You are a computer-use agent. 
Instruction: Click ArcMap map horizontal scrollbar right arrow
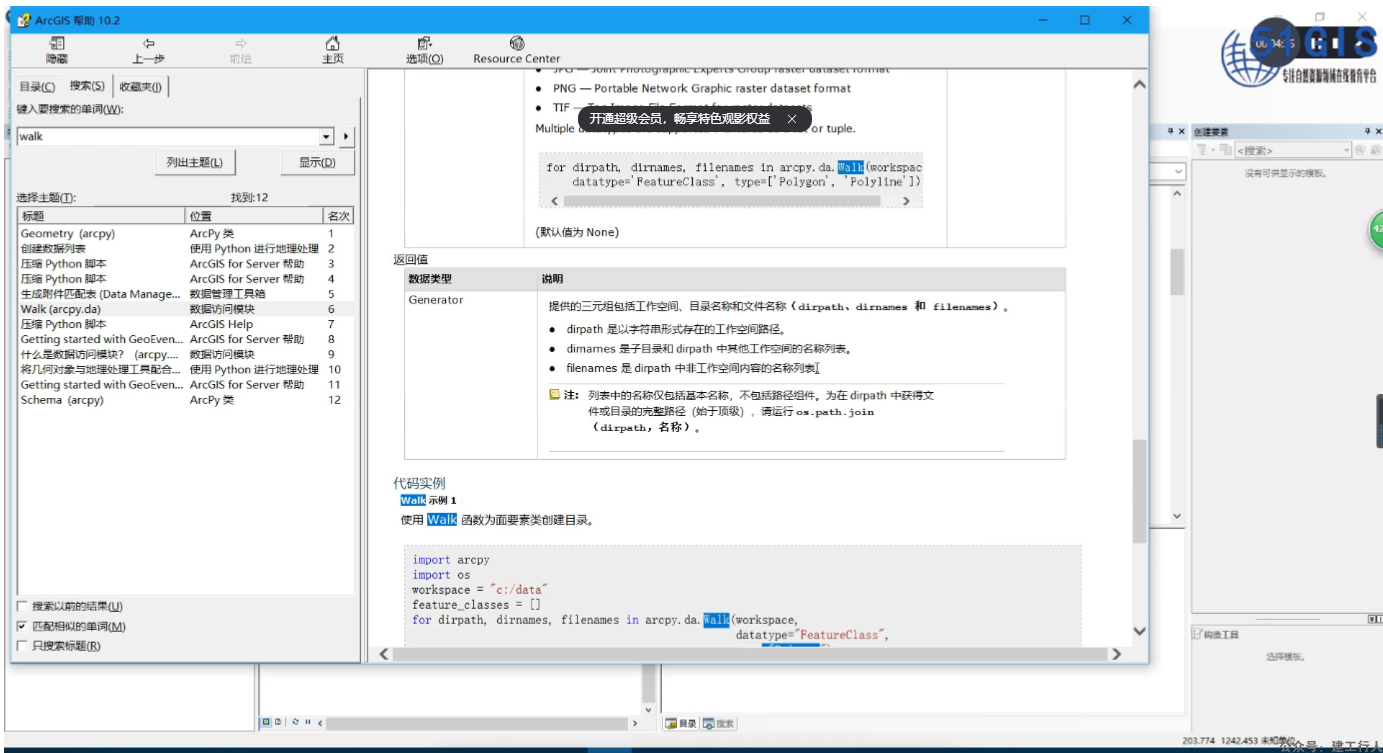[635, 722]
